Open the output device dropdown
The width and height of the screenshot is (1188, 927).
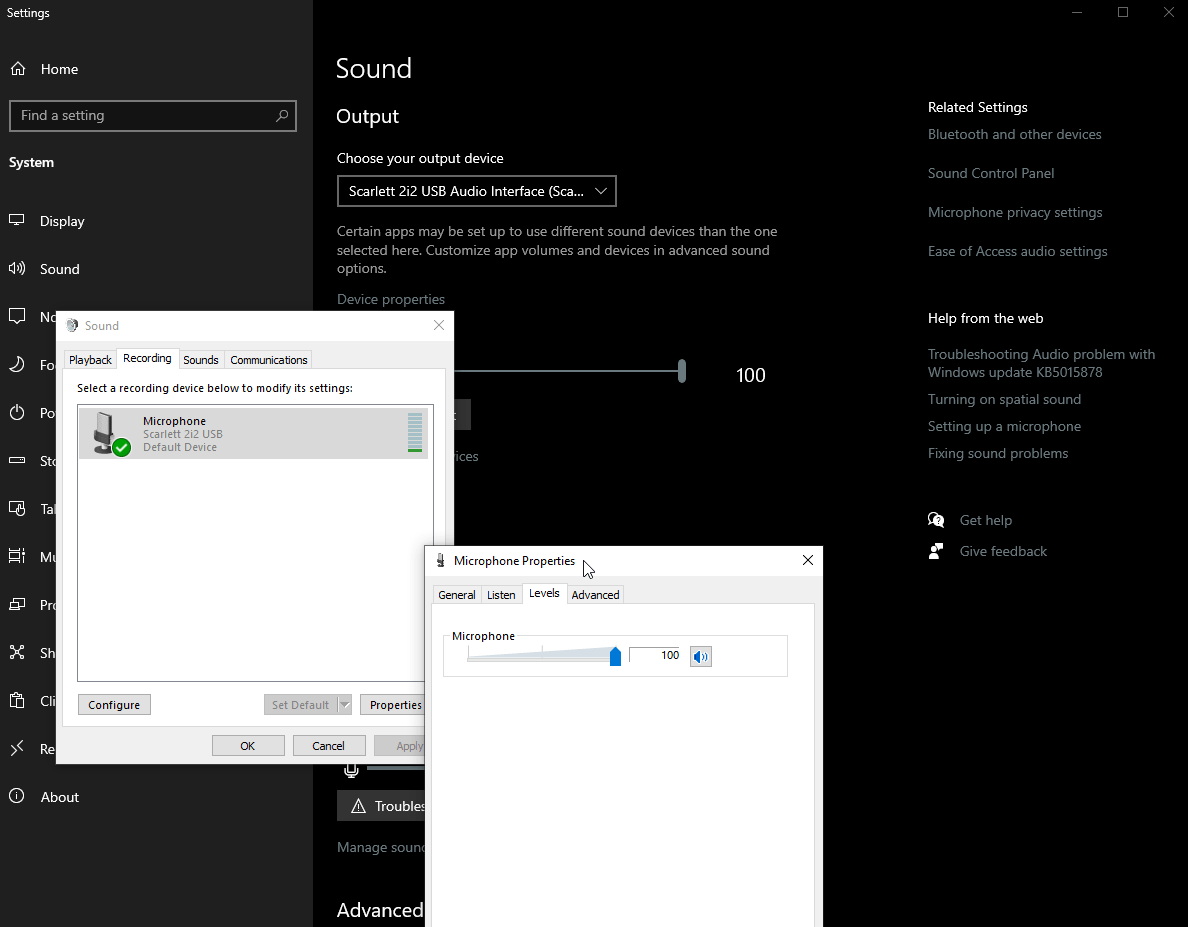[x=477, y=191]
